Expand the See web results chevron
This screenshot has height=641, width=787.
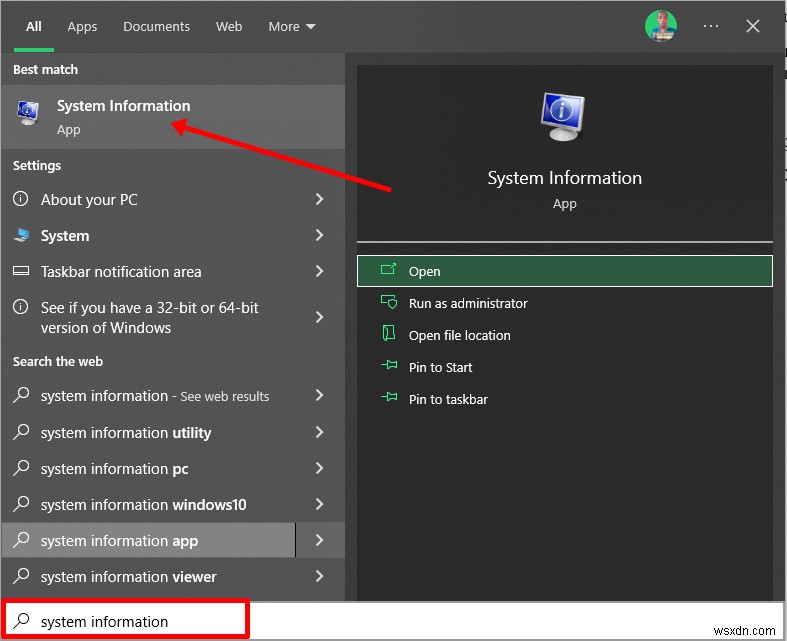(319, 395)
